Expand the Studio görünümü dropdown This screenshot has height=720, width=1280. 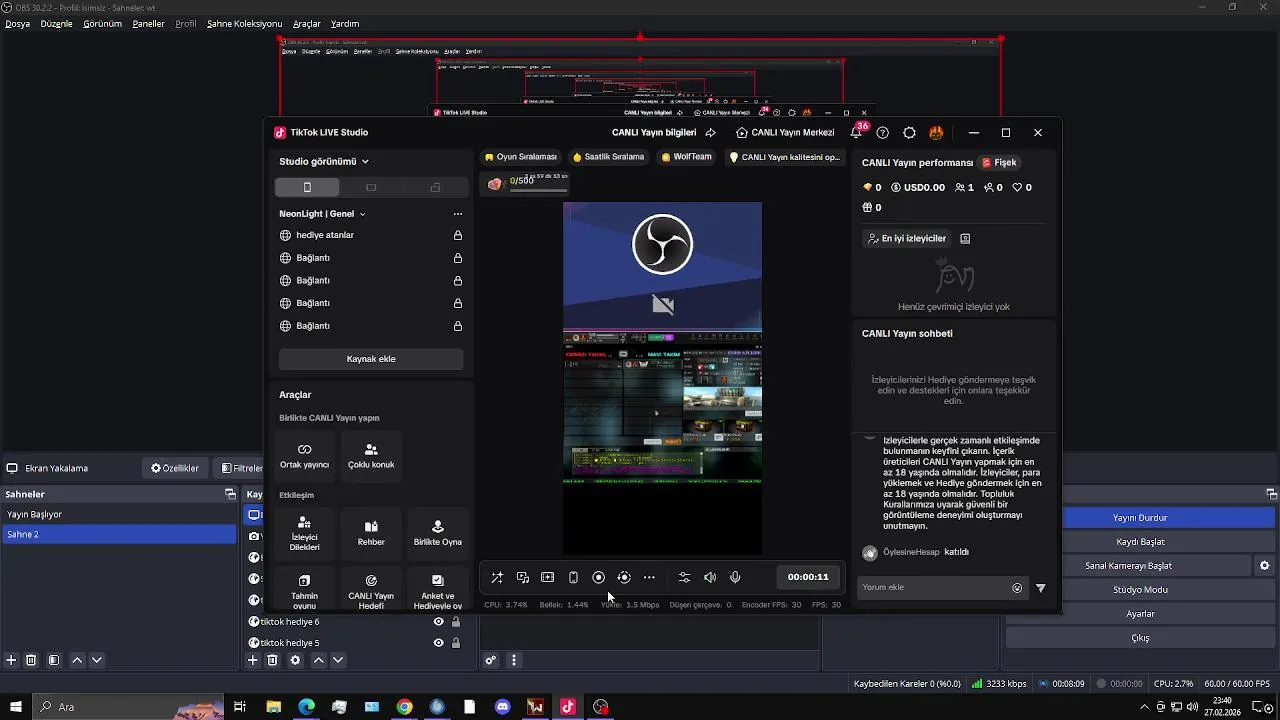click(x=324, y=161)
